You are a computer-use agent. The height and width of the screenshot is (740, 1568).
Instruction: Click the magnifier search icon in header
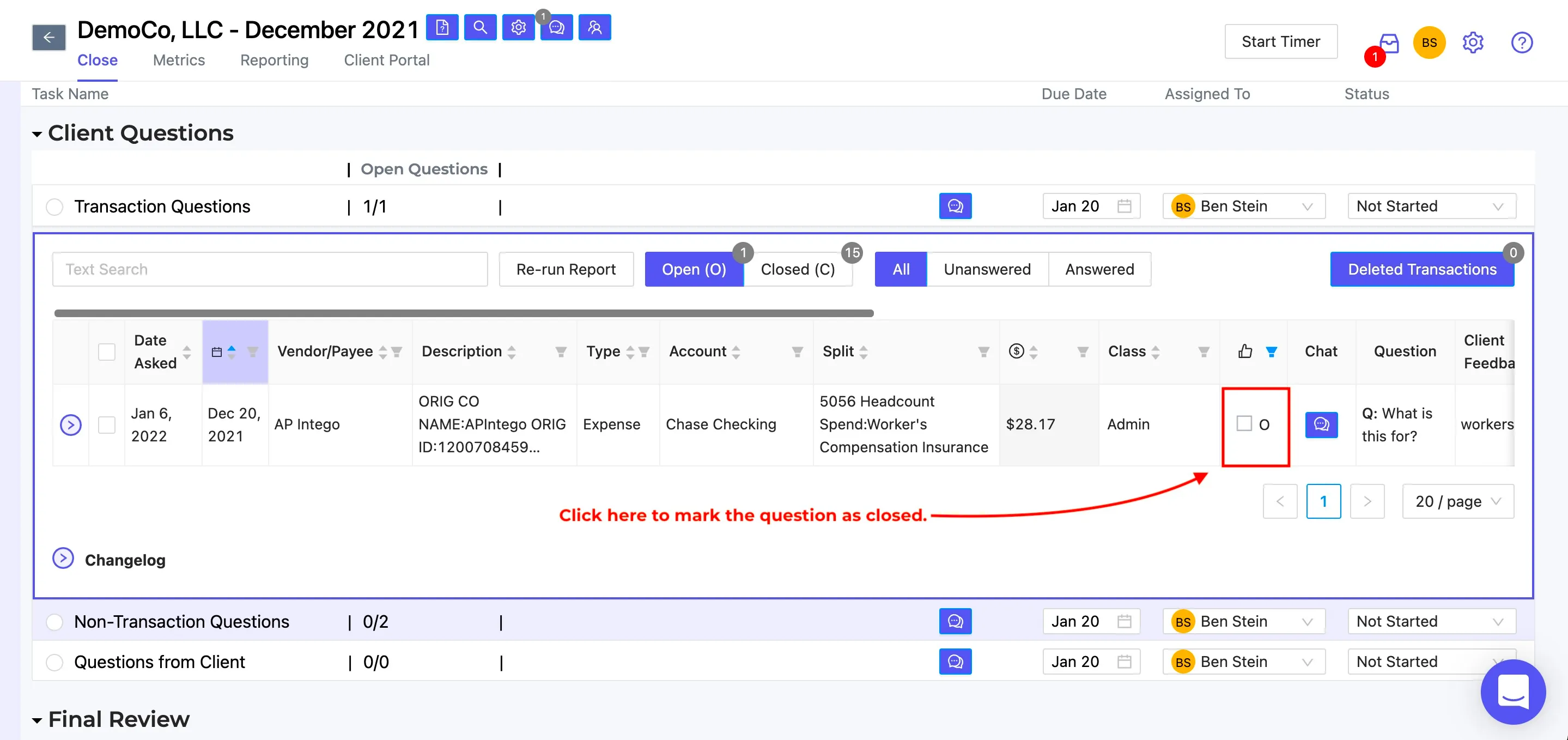480,27
